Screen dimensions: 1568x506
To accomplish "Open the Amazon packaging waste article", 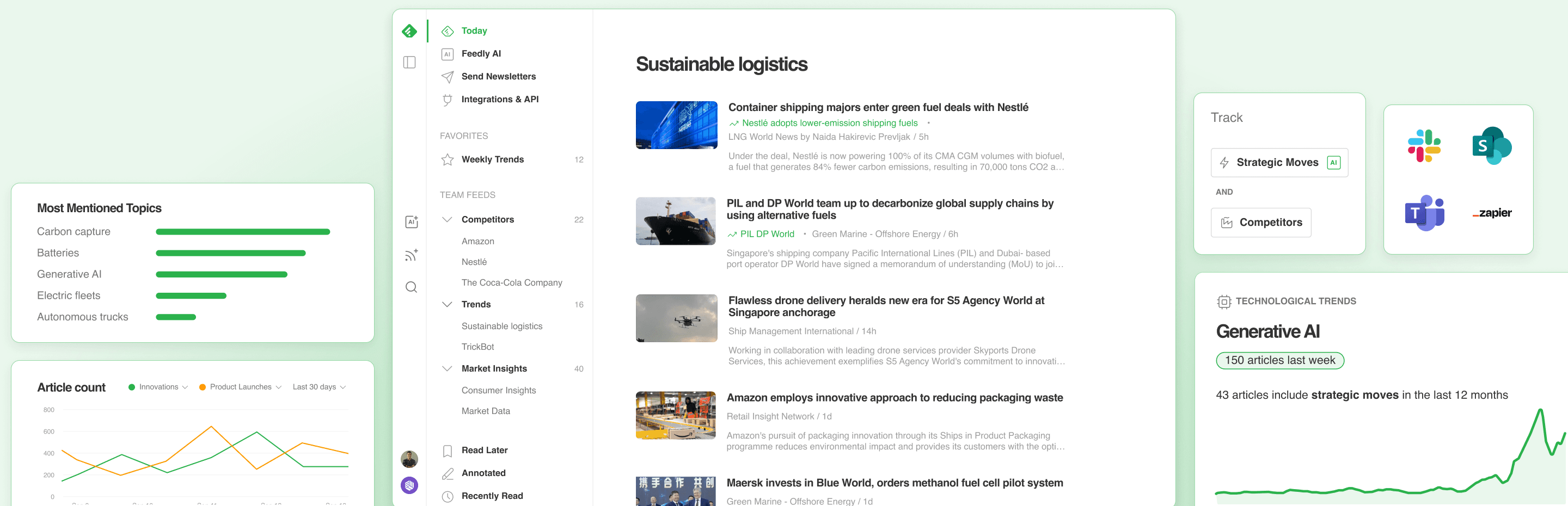I will 895,398.
